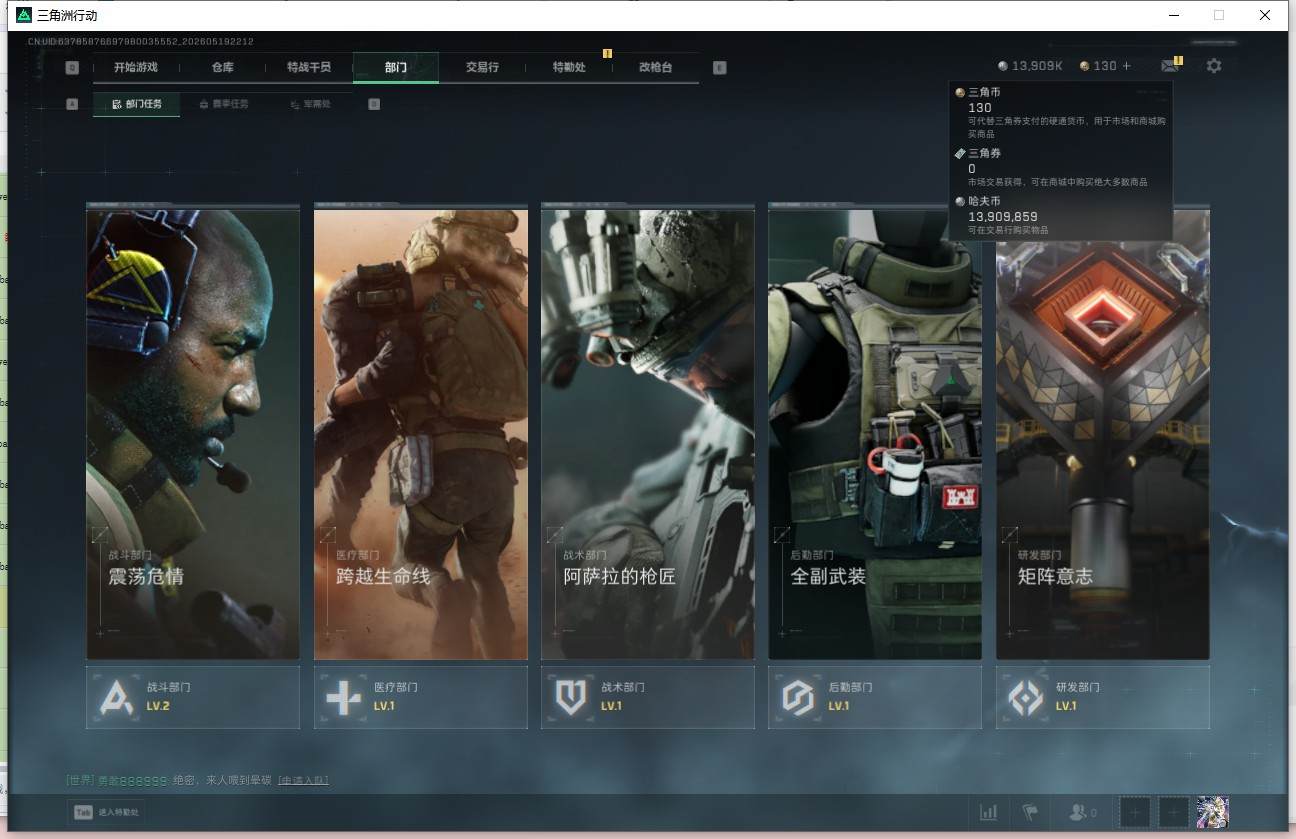1296x839 pixels.
Task: Click the first empty squad slot plus
Action: [1135, 812]
